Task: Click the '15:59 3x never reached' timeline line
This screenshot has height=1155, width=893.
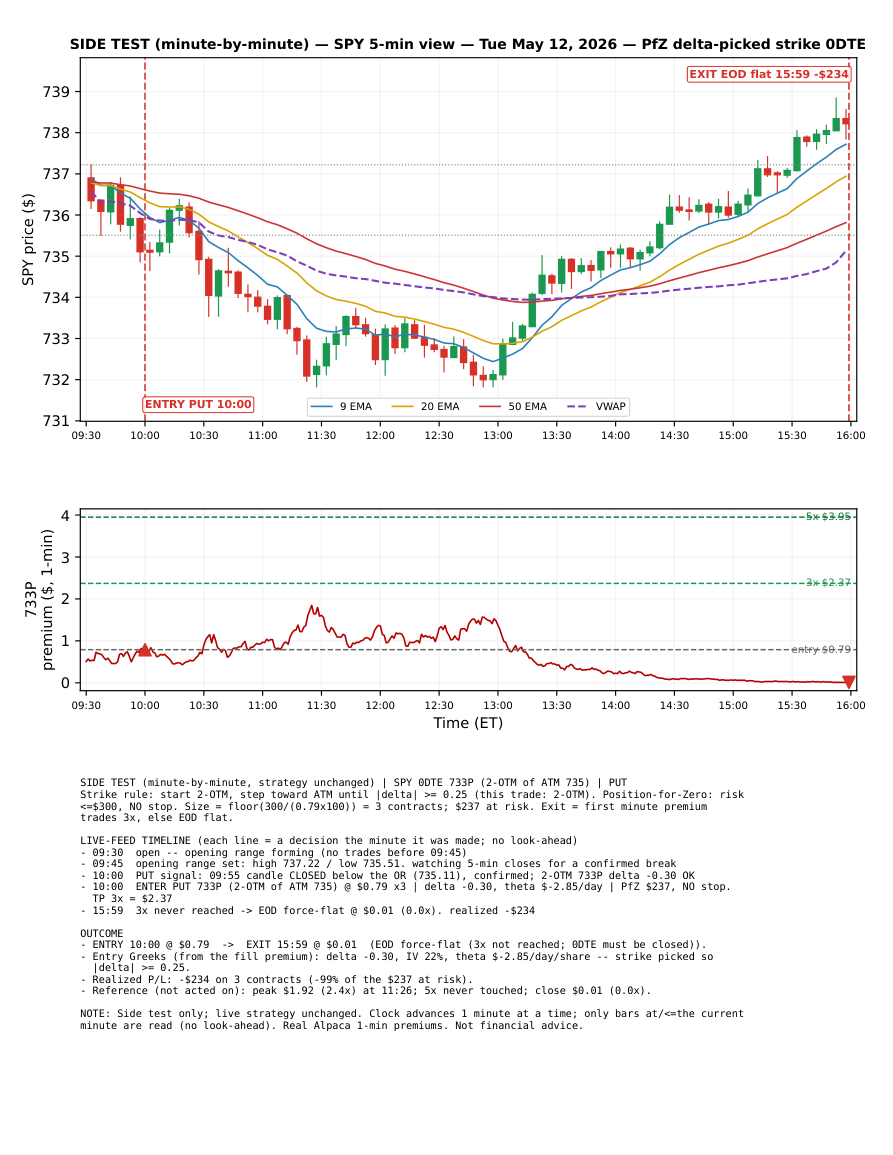Action: point(308,910)
